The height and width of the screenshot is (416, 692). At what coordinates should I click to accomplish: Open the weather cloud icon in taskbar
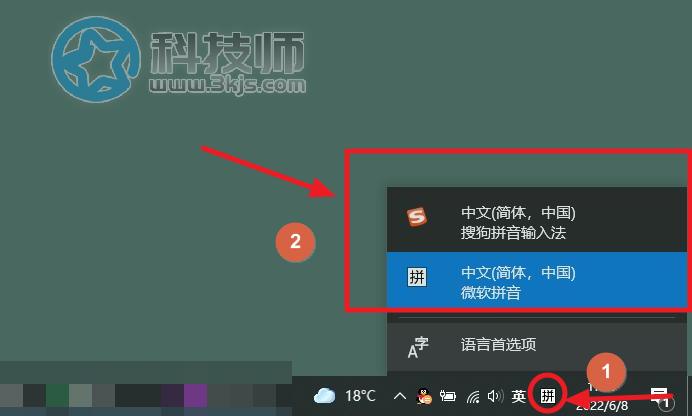click(324, 396)
